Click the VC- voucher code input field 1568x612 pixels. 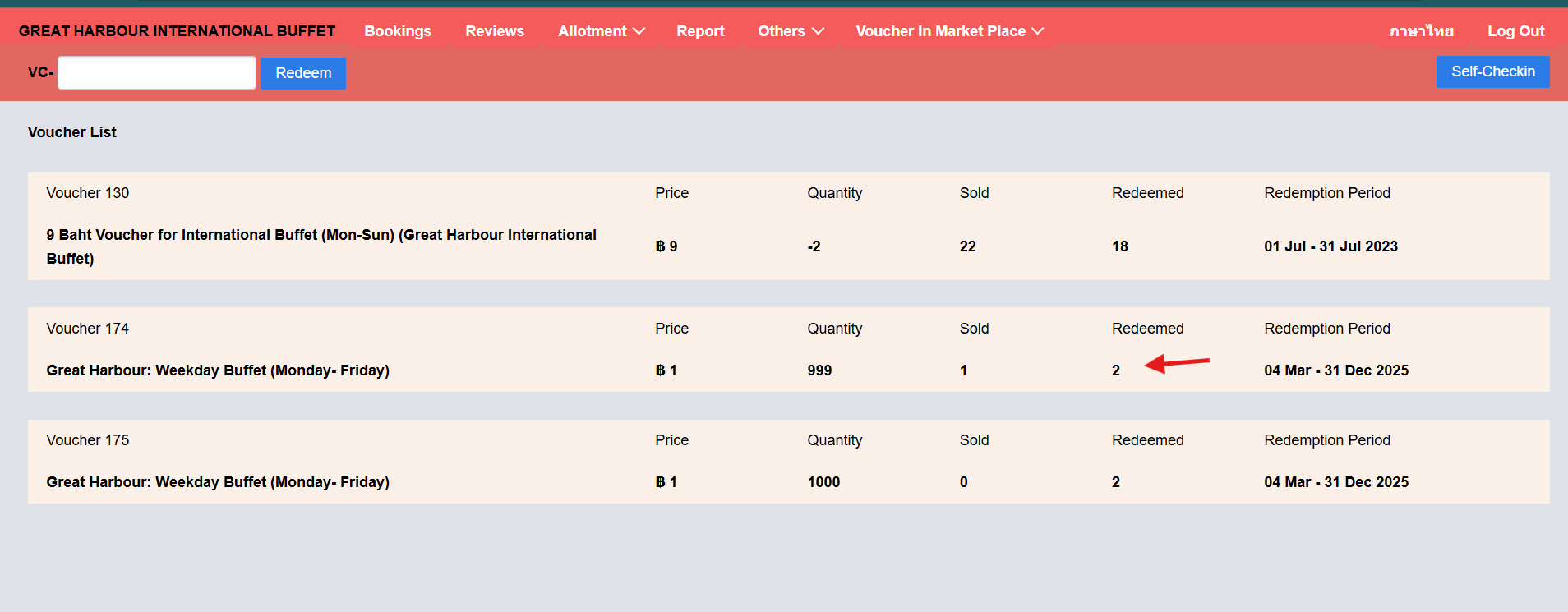157,73
